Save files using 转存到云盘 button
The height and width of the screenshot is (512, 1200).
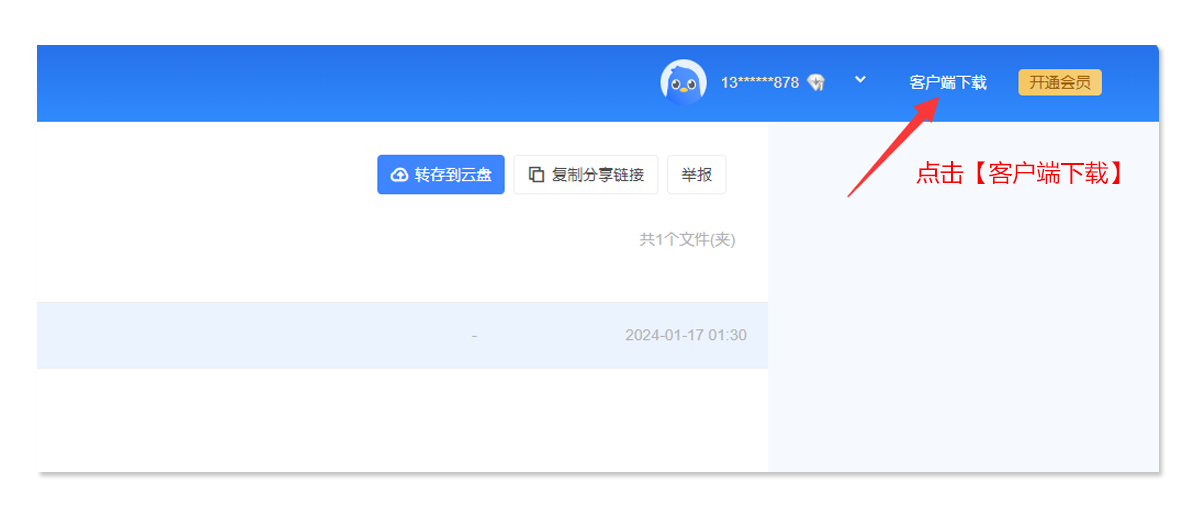[x=441, y=175]
